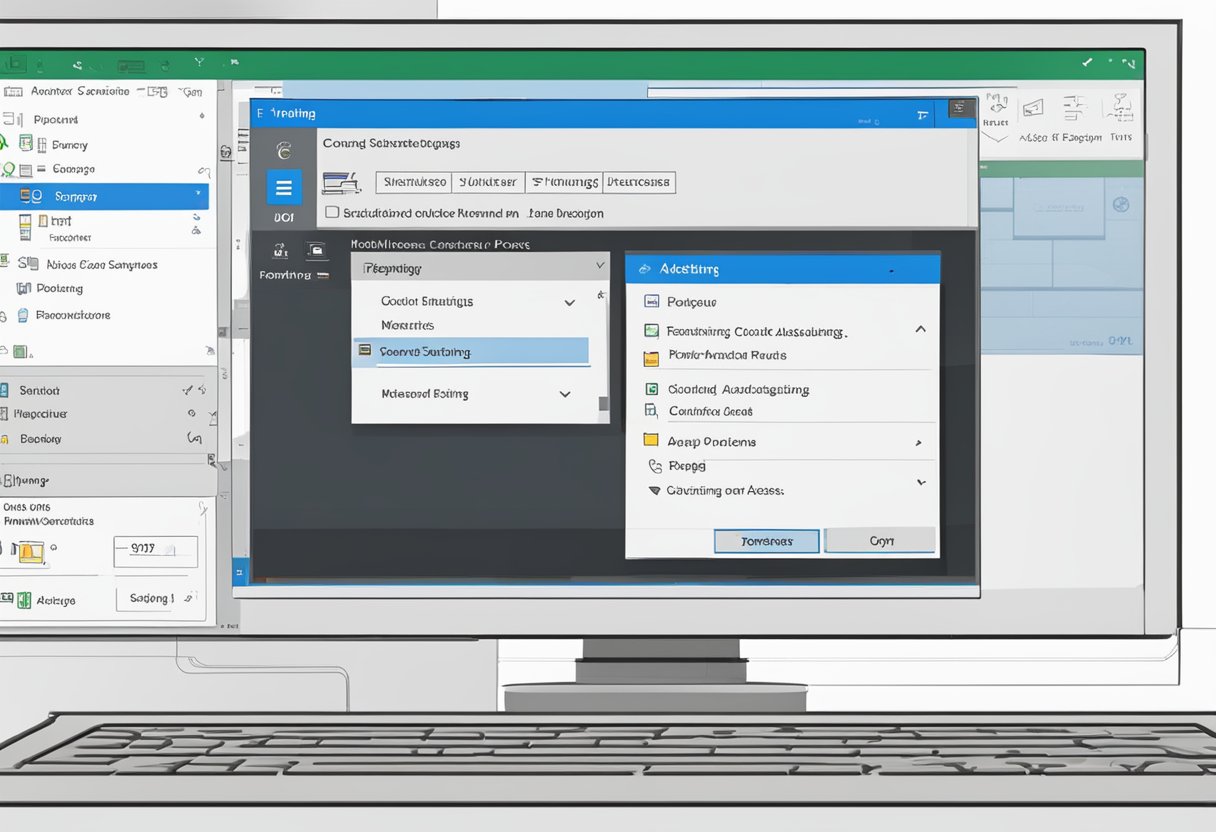The height and width of the screenshot is (832, 1216).
Task: Select the person icon next to the flag entry
Action: (x=653, y=466)
